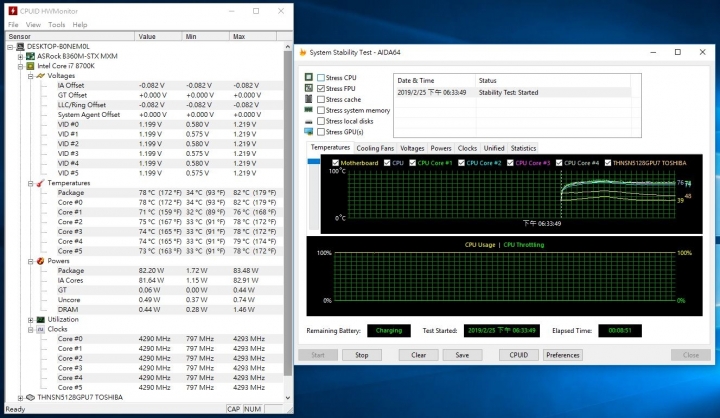
Task: Collapse the Voltages tree section
Action: tap(31, 76)
